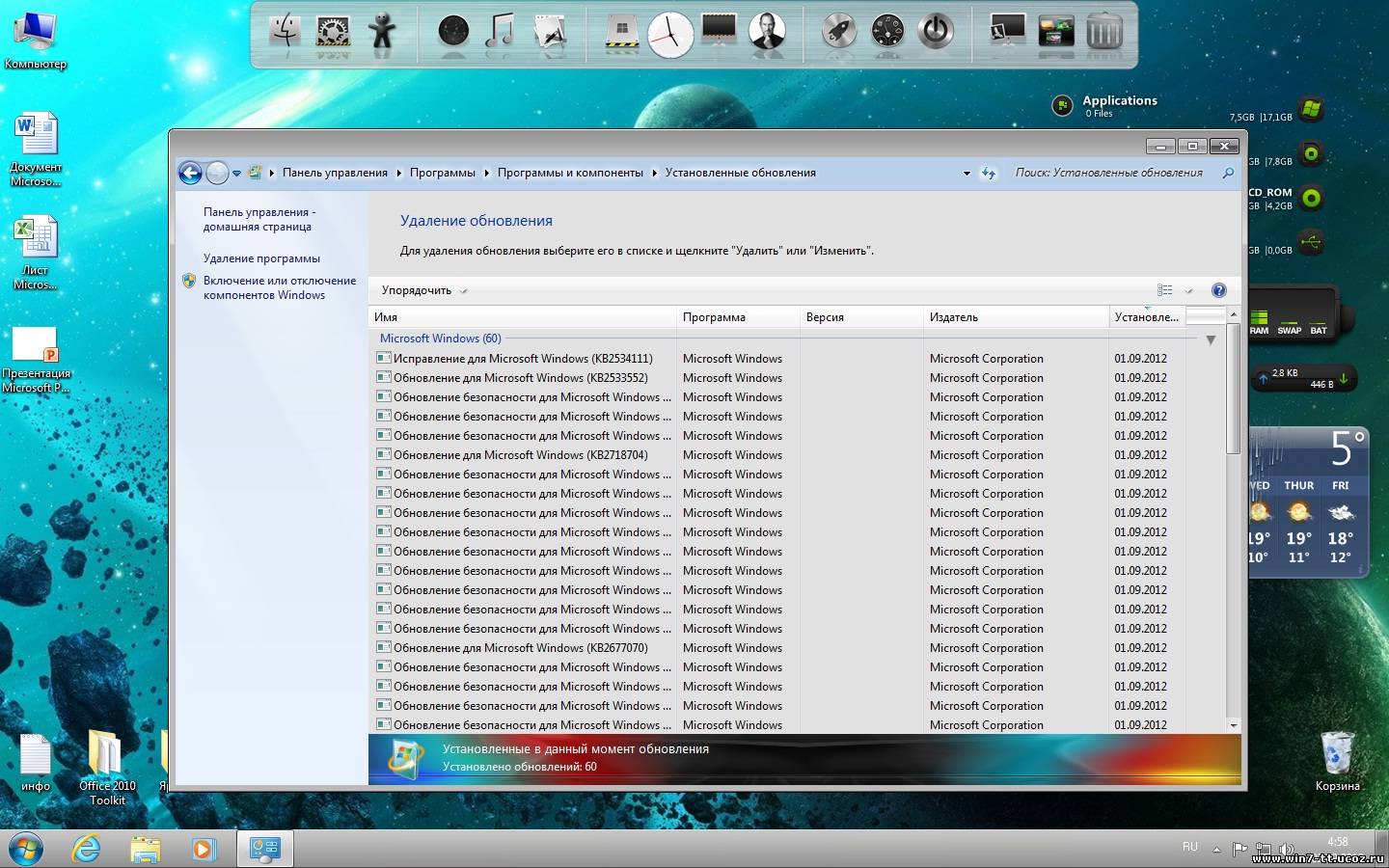Open the Презентация PowerPoint desktop icon
Viewport: 1389px width, 868px height.
tap(36, 359)
